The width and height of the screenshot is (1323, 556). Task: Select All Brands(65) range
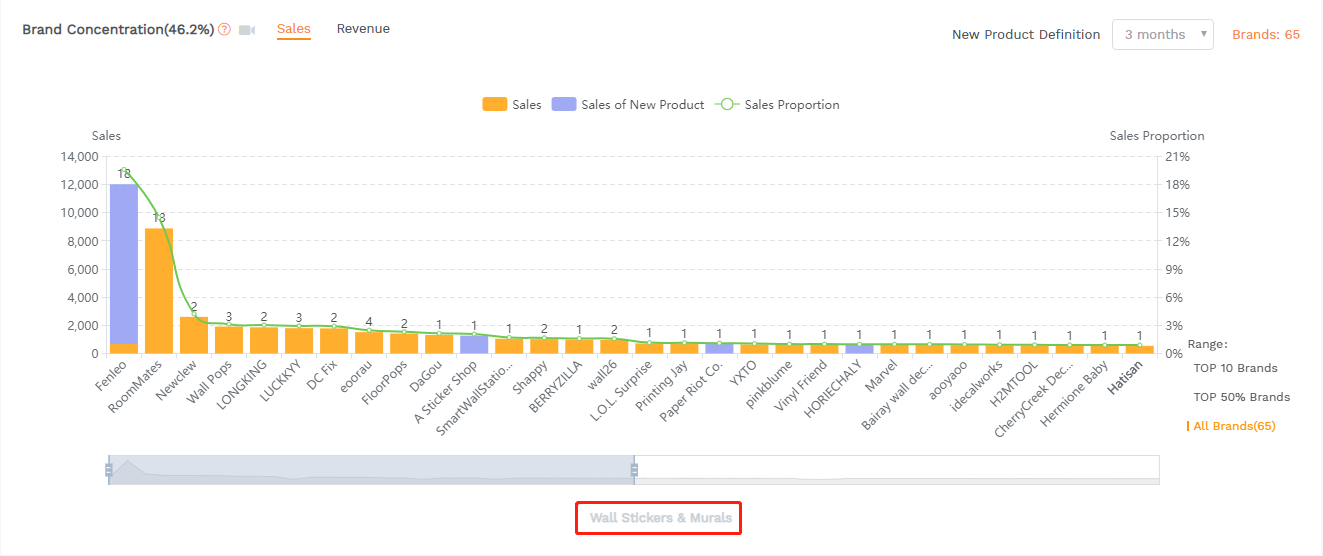(1234, 426)
